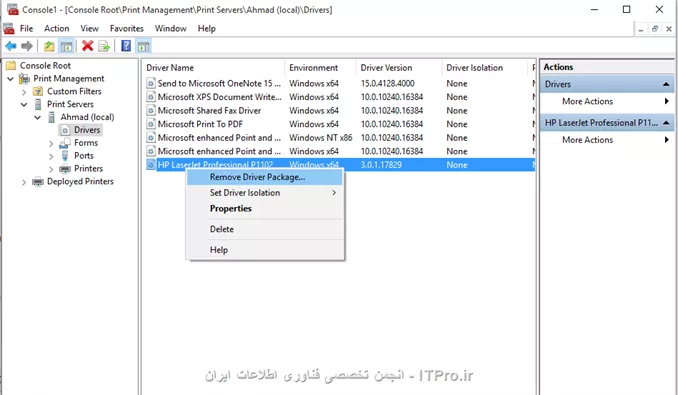Screen dimensions: 678x395
Task: Open the View menu
Action: [x=90, y=29]
